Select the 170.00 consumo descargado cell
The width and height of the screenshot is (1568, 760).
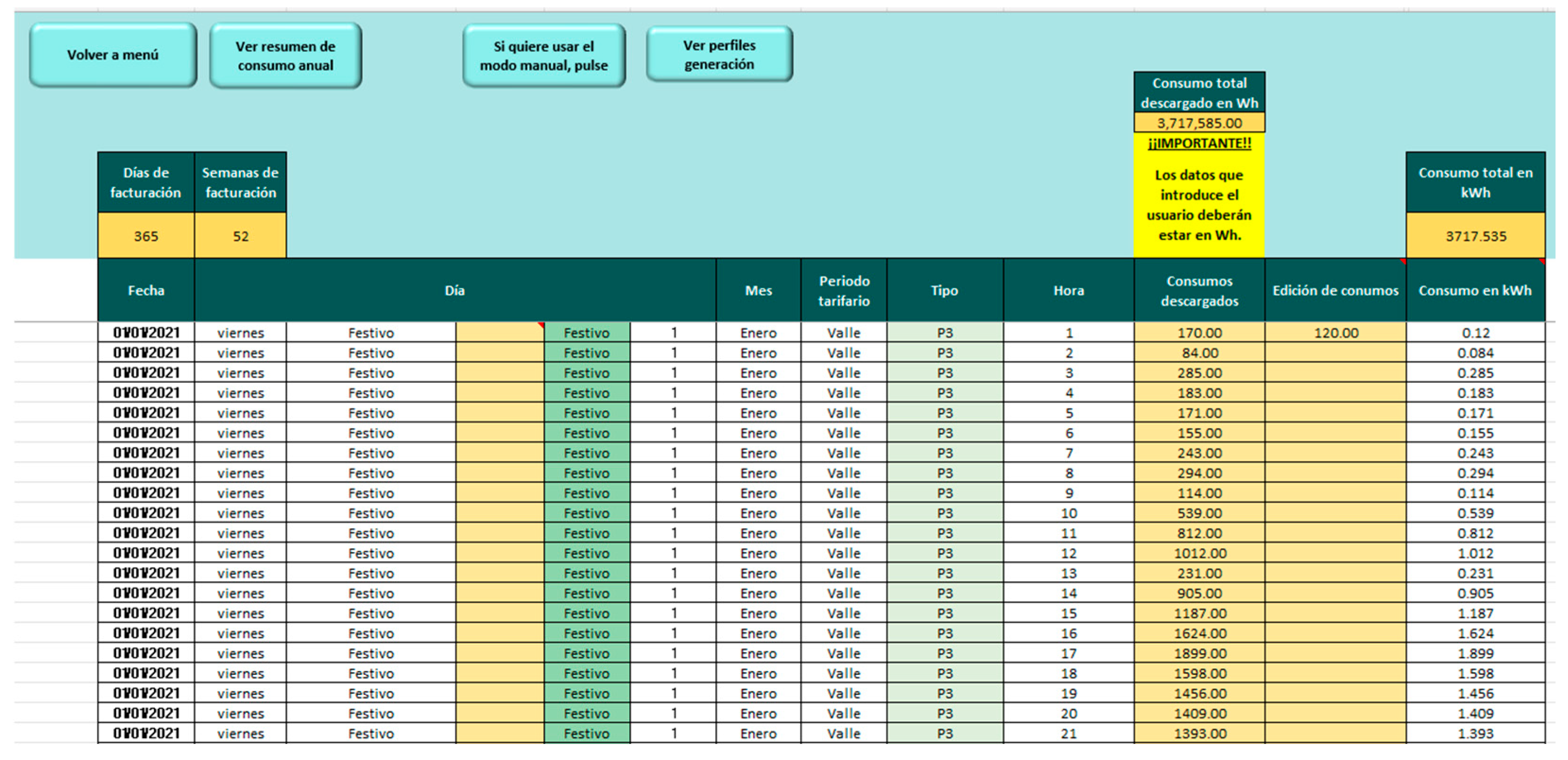point(1199,333)
